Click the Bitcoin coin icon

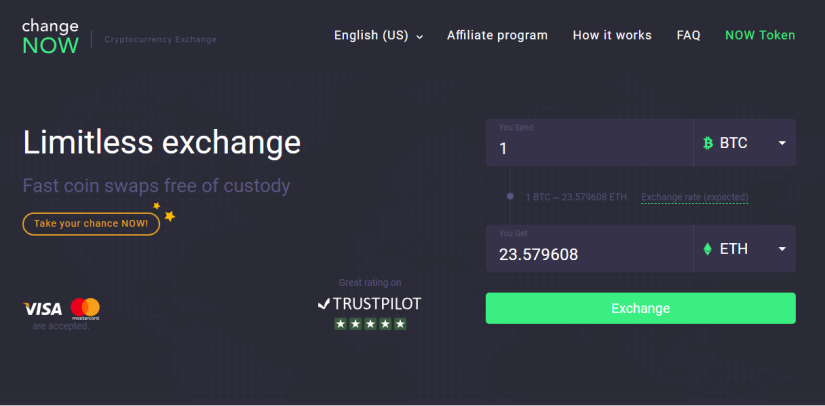(708, 143)
